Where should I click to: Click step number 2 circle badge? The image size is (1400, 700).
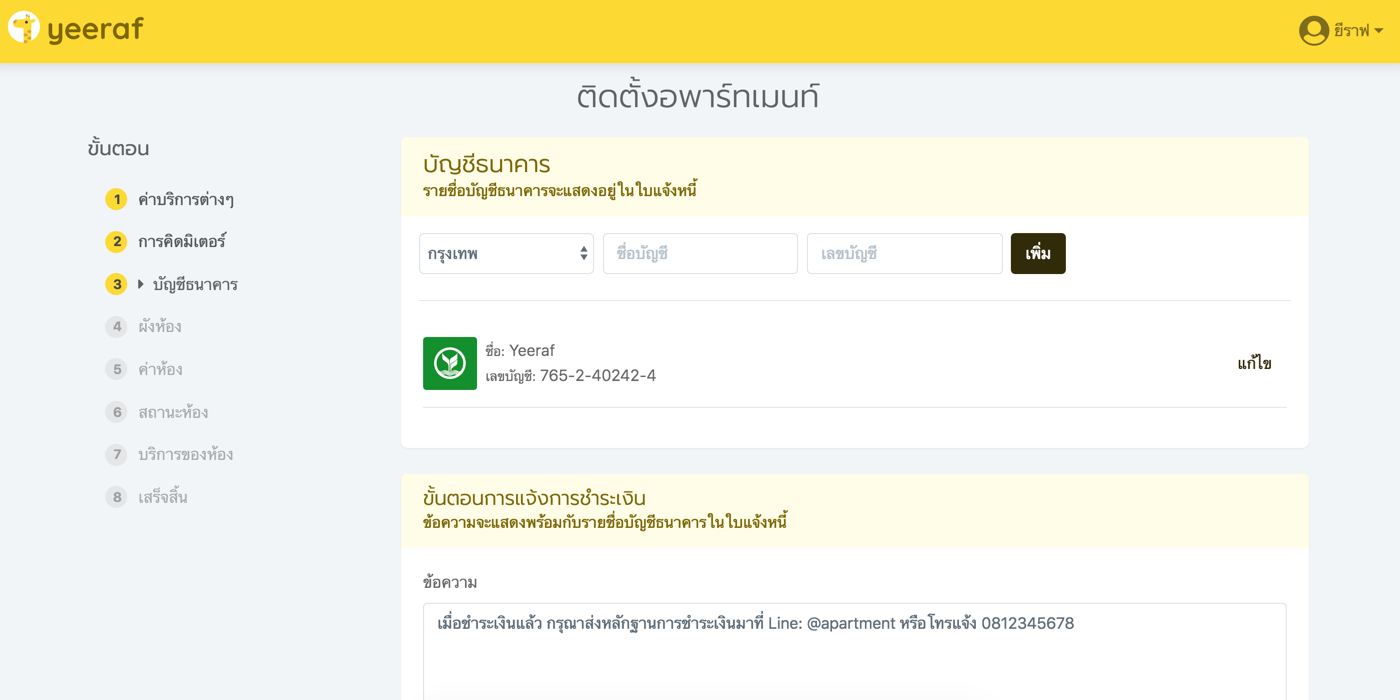click(x=116, y=241)
